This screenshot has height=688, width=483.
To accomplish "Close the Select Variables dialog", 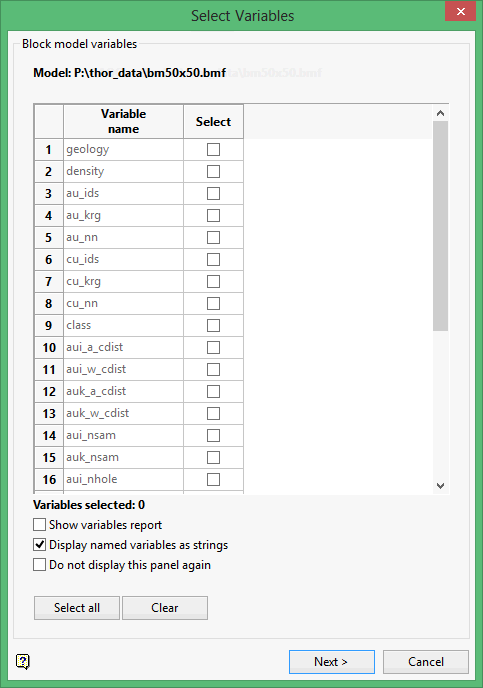I will (x=460, y=11).
